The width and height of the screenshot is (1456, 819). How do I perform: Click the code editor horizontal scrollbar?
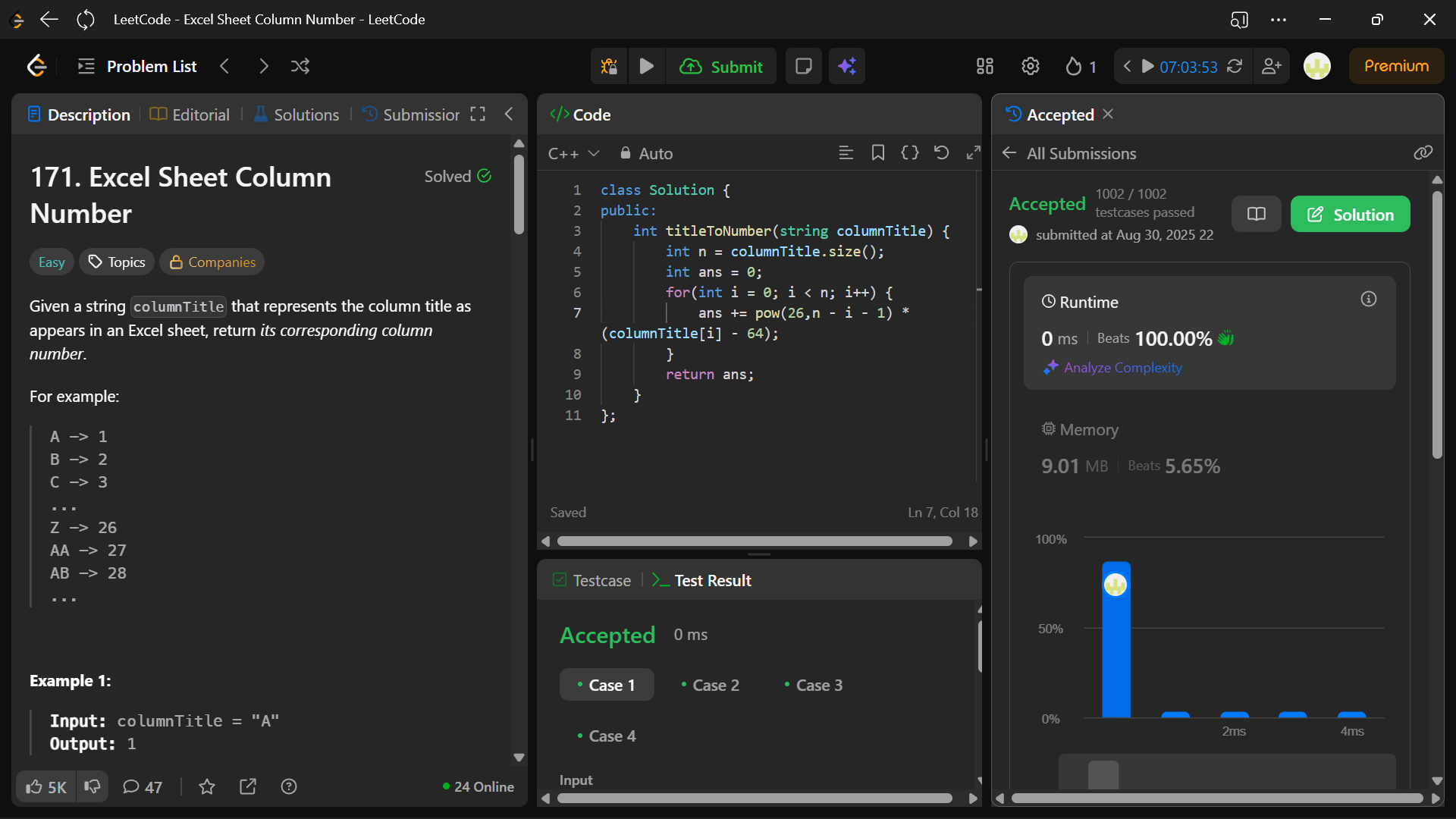[x=754, y=541]
